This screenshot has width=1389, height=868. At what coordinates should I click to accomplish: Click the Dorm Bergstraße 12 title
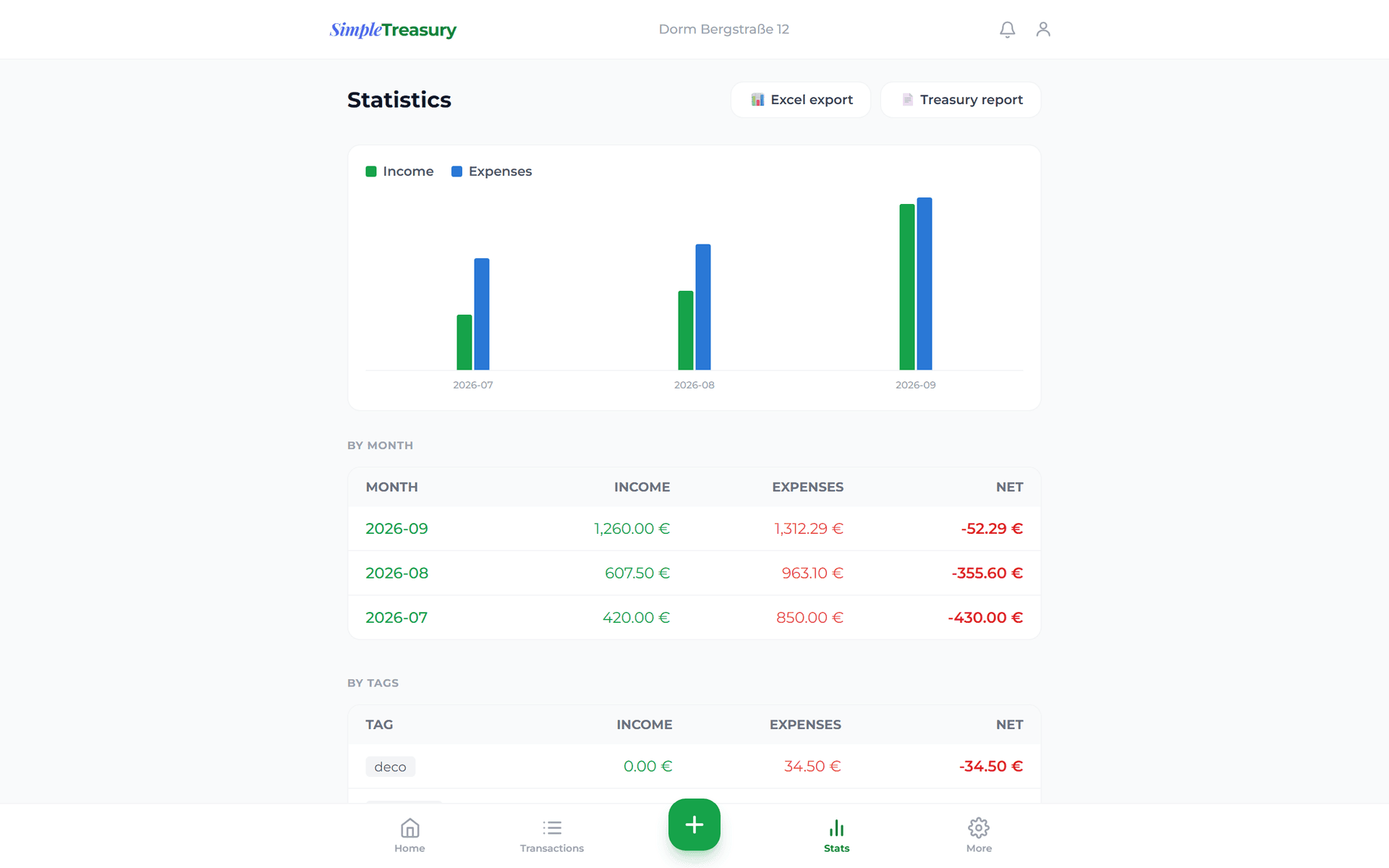[723, 30]
